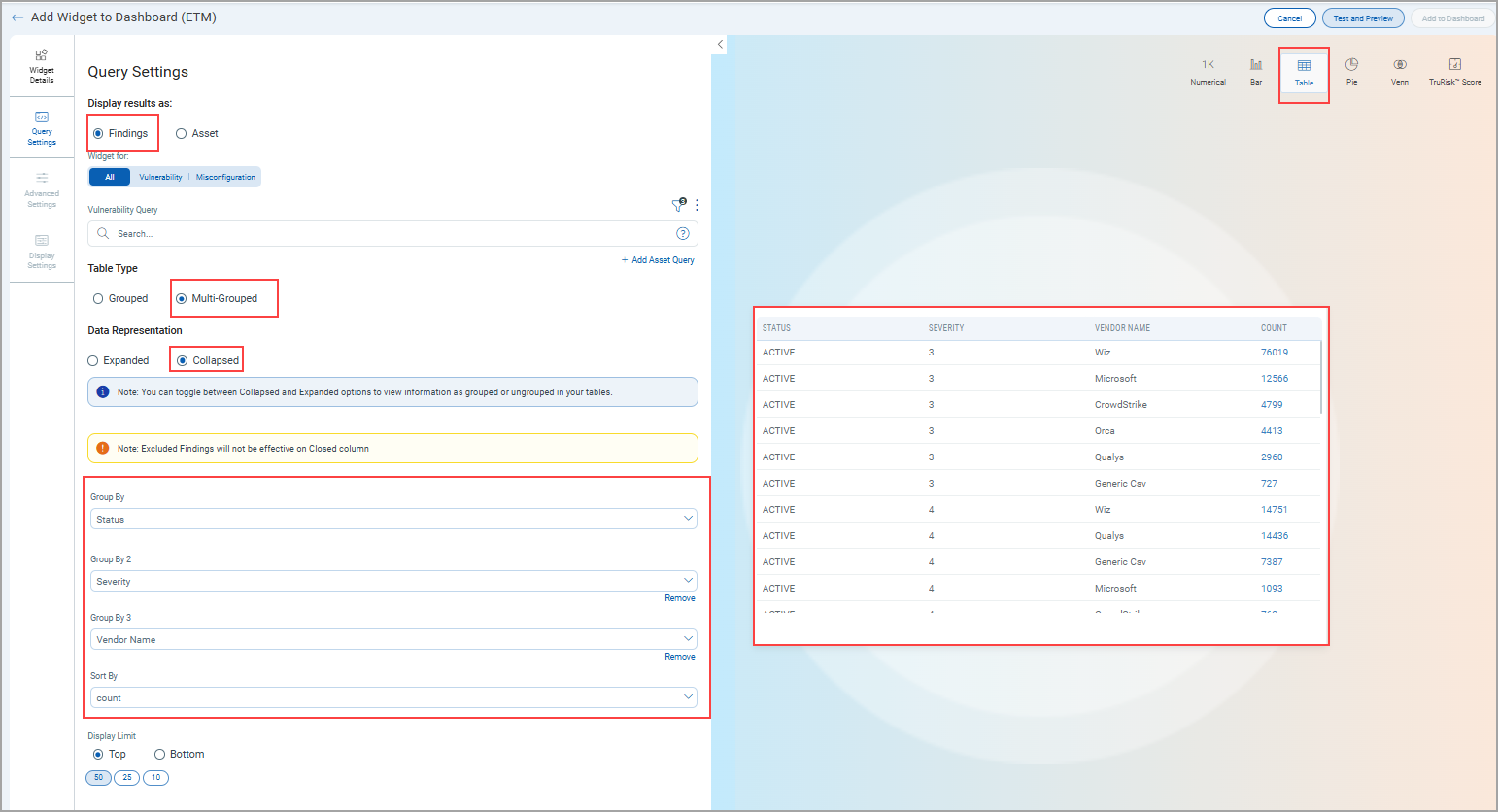Go to the Widget Details section

41,64
